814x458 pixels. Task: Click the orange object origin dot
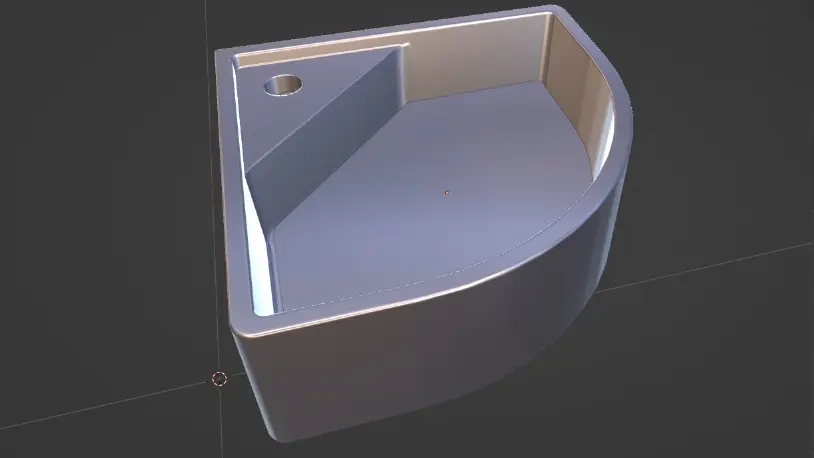point(447,191)
